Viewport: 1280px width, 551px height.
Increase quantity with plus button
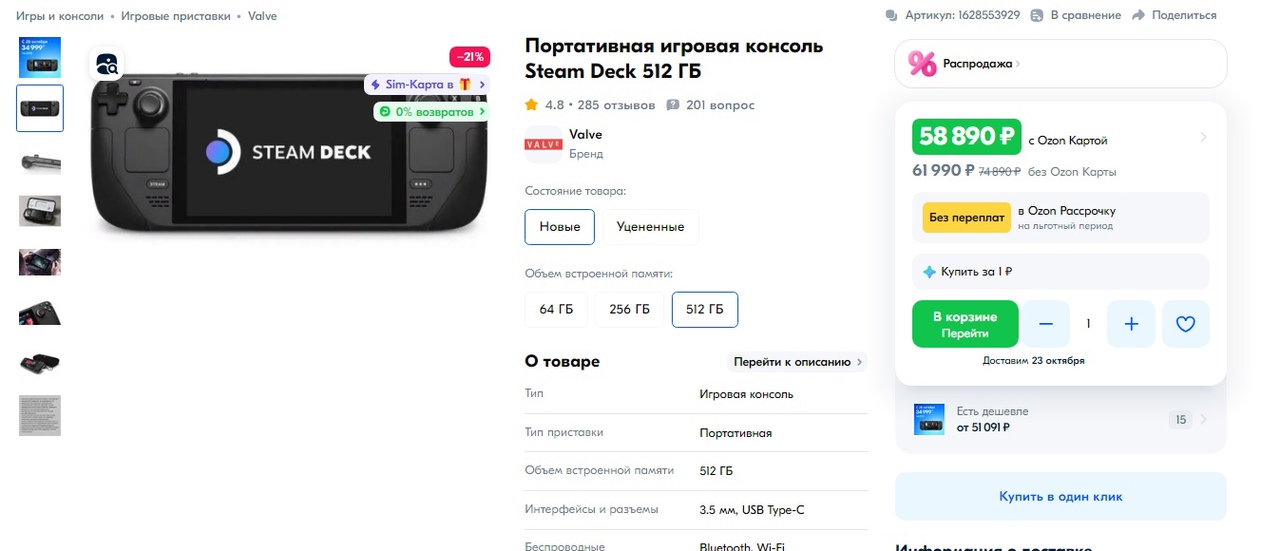click(1131, 324)
